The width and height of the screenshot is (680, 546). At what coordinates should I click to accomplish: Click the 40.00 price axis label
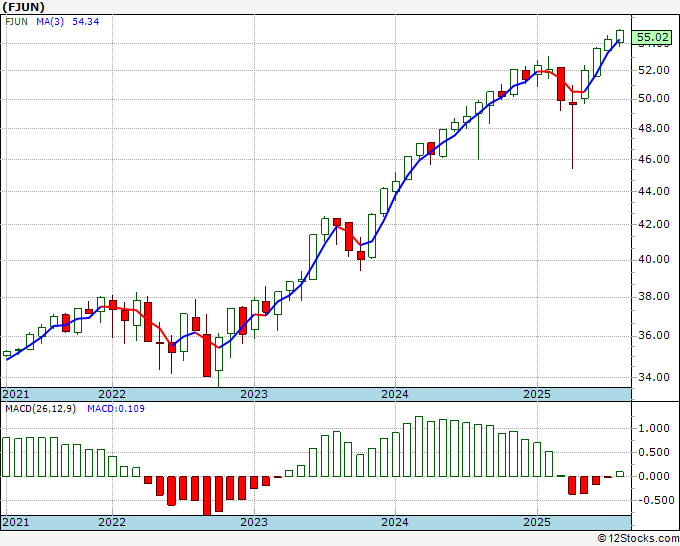654,259
